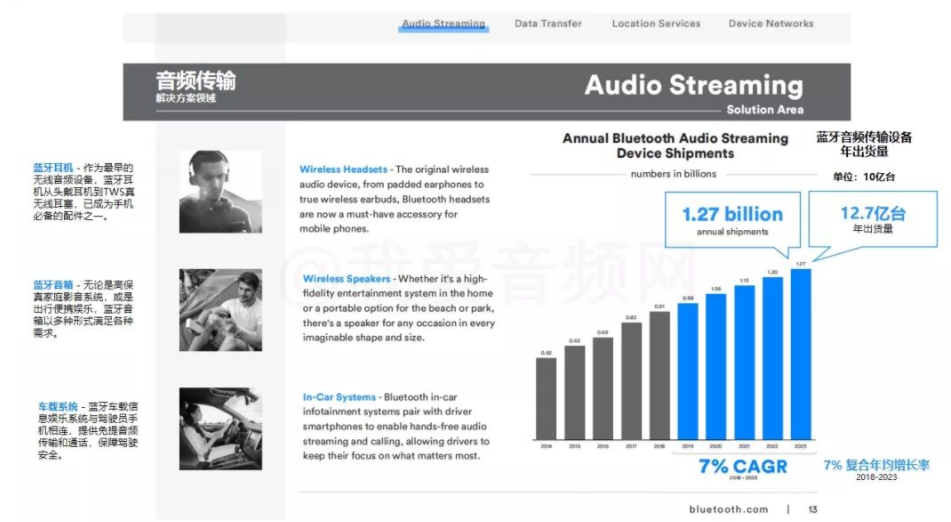Switch to the Data Transfer tab
The image size is (951, 522).
548,23
